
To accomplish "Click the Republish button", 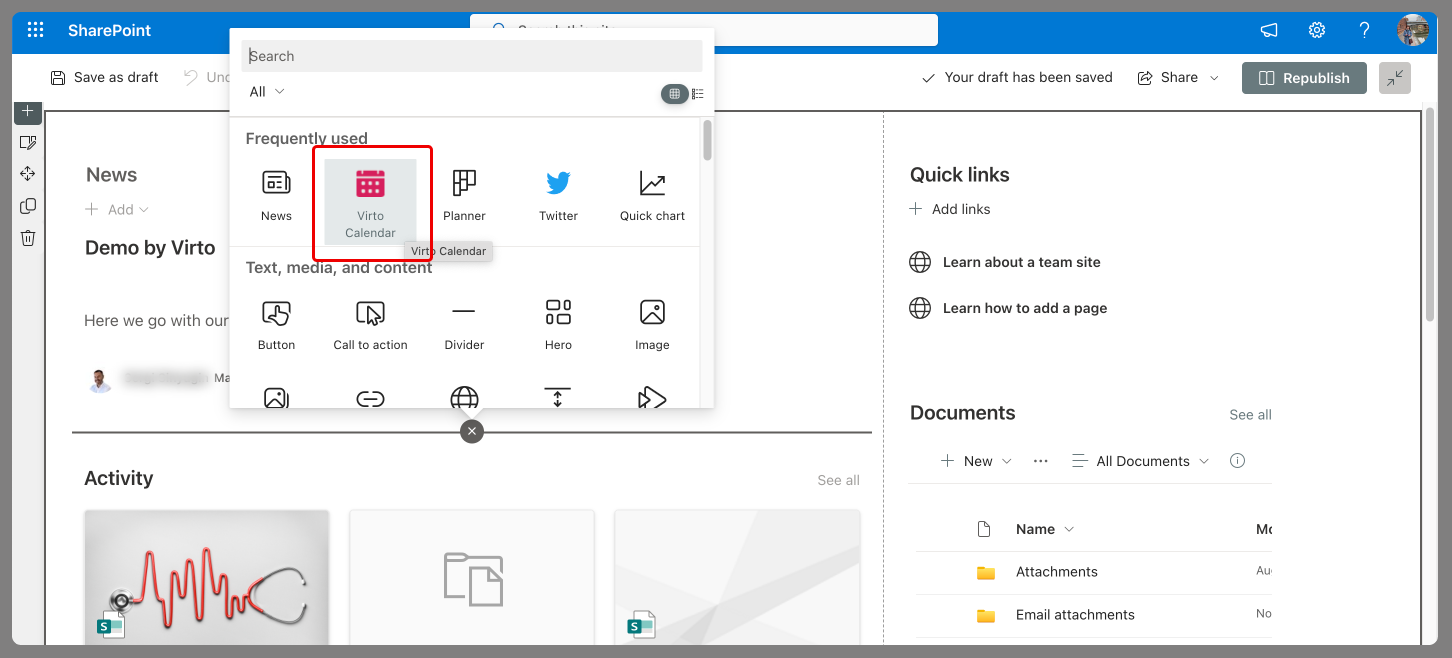I will coord(1304,78).
